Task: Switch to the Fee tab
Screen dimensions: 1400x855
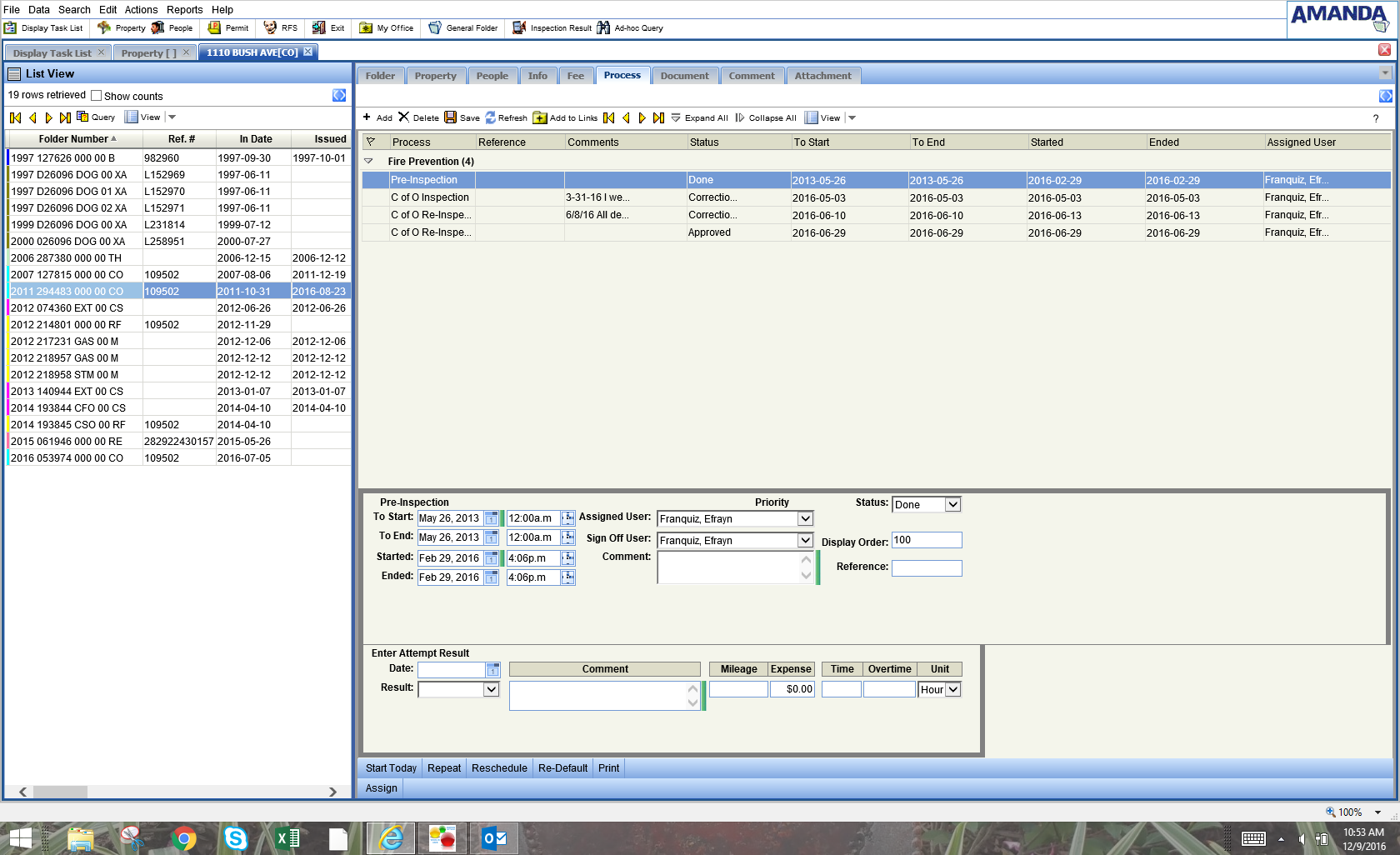Action: pos(575,76)
